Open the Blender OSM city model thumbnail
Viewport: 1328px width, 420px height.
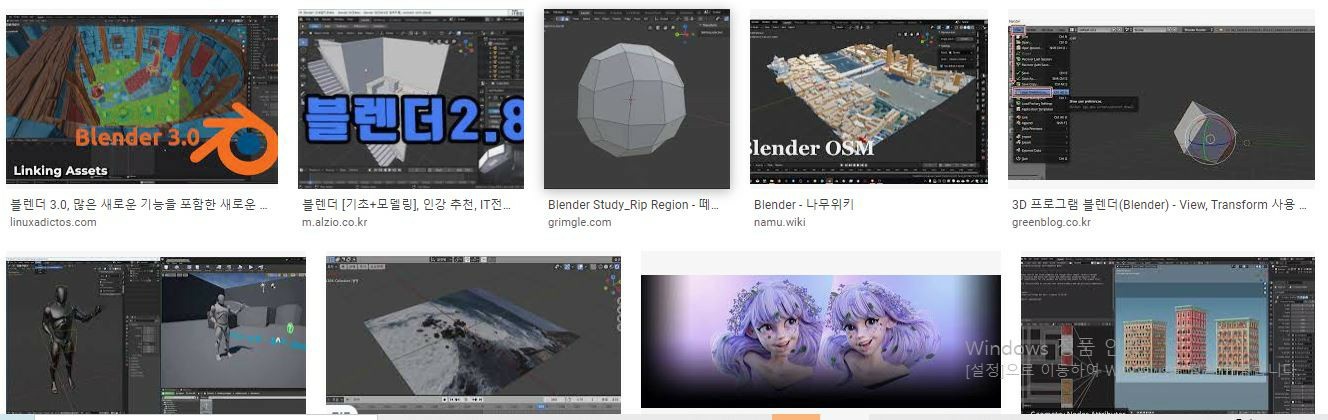(x=868, y=100)
